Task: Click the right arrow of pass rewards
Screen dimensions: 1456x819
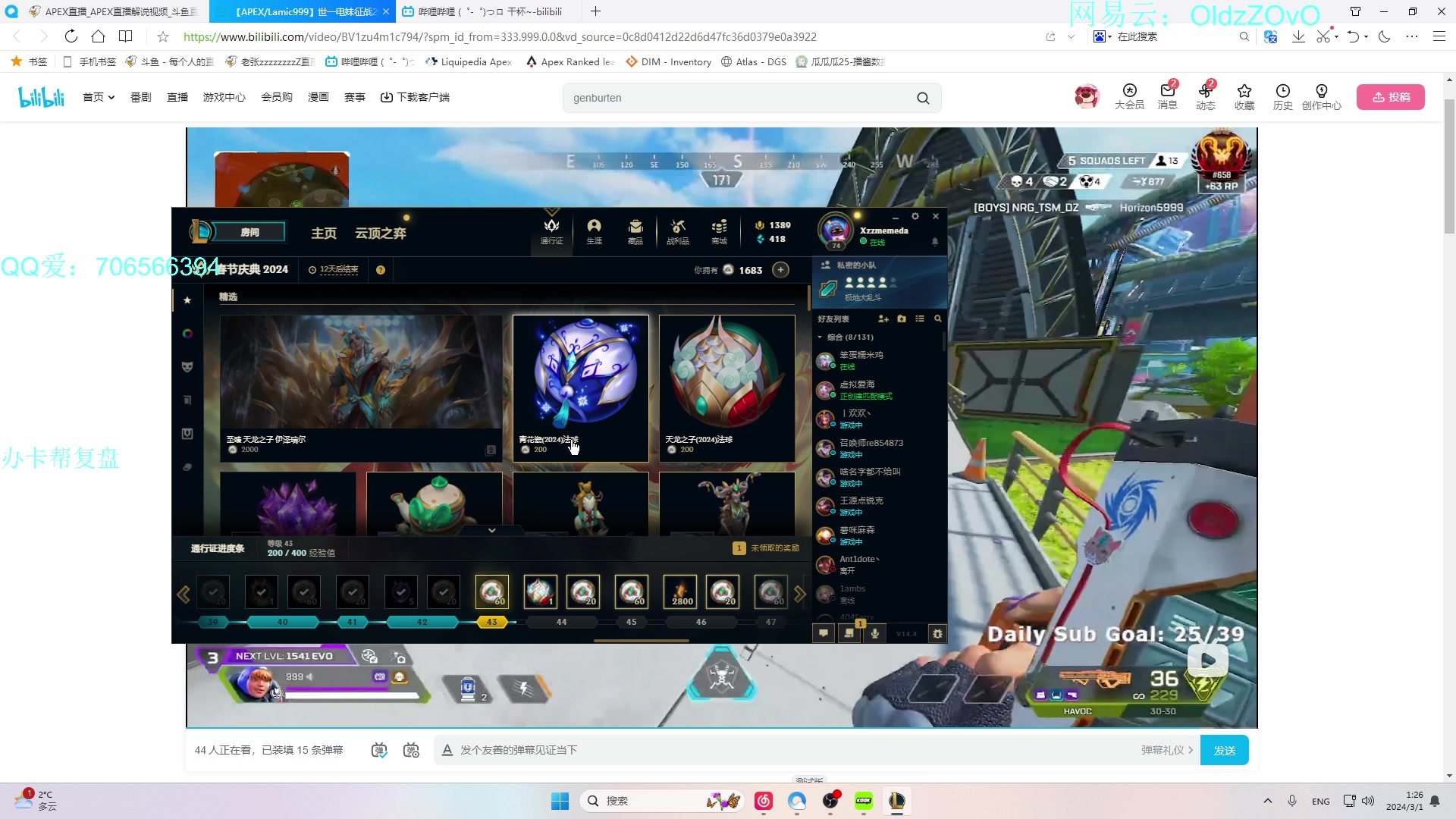Action: tap(799, 595)
